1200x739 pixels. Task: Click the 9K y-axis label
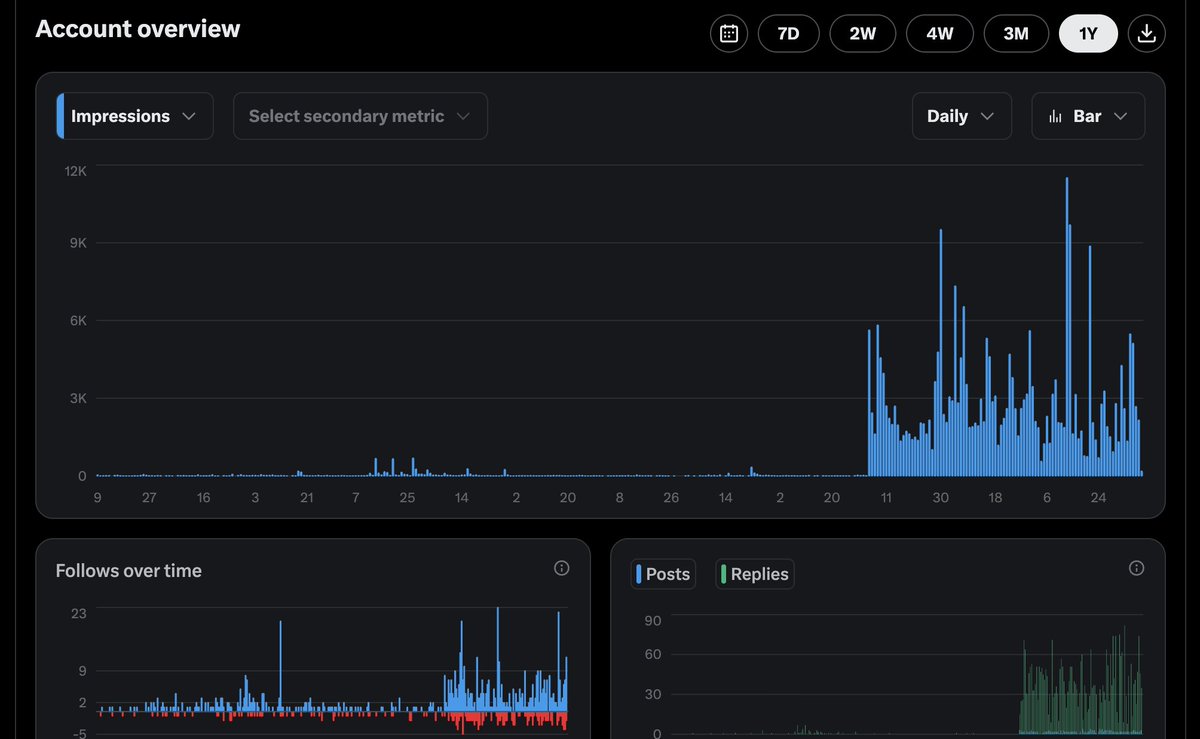tap(80, 243)
